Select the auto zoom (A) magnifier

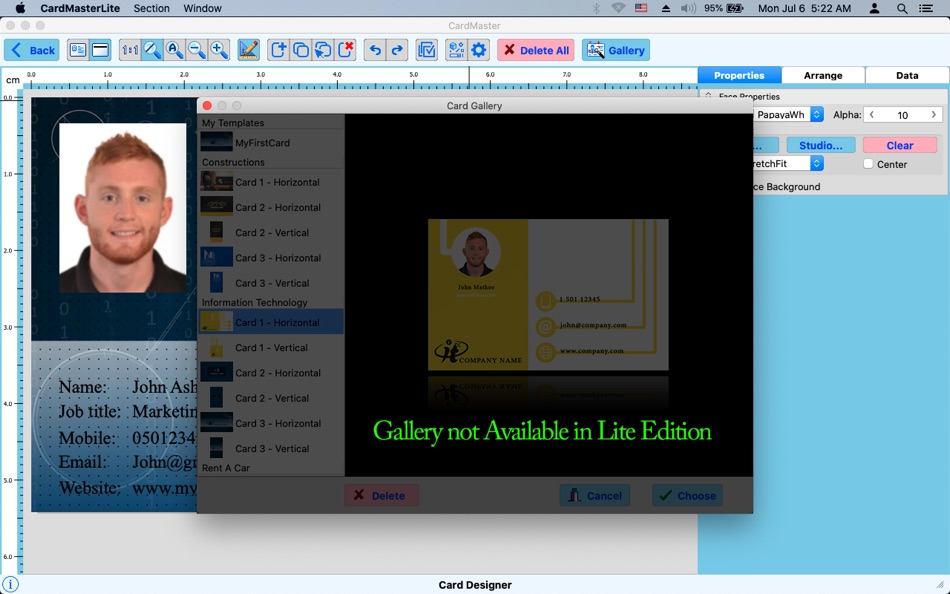(x=174, y=50)
